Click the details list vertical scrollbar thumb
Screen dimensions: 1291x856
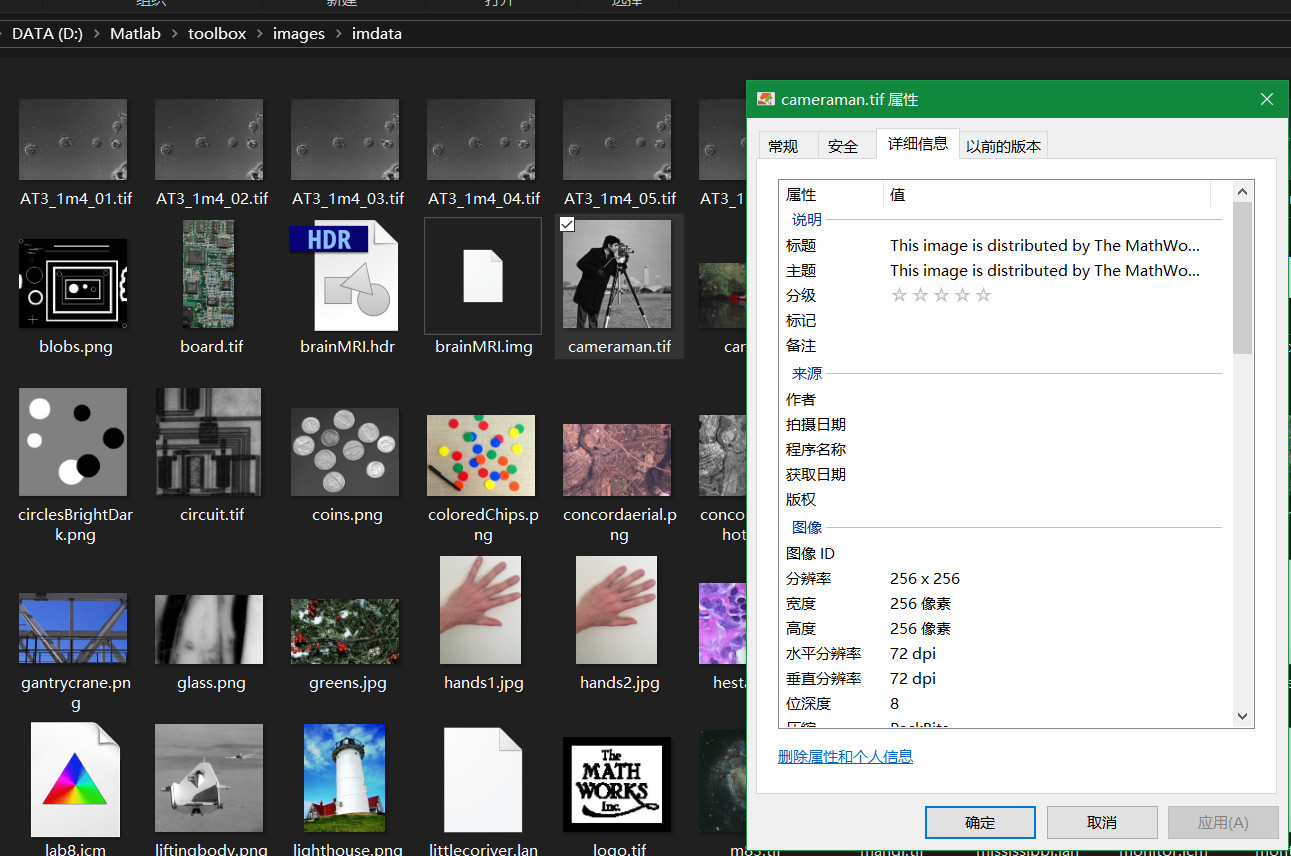(x=1243, y=278)
